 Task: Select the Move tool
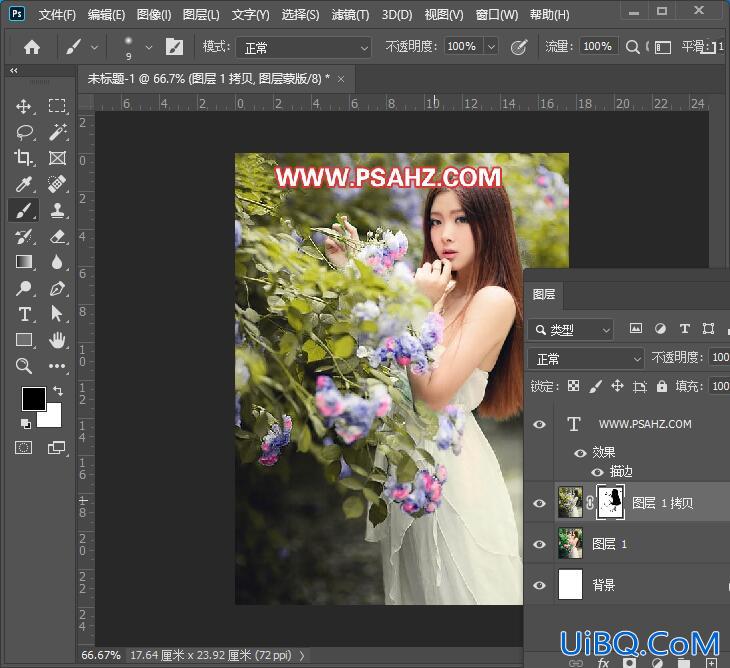click(23, 106)
